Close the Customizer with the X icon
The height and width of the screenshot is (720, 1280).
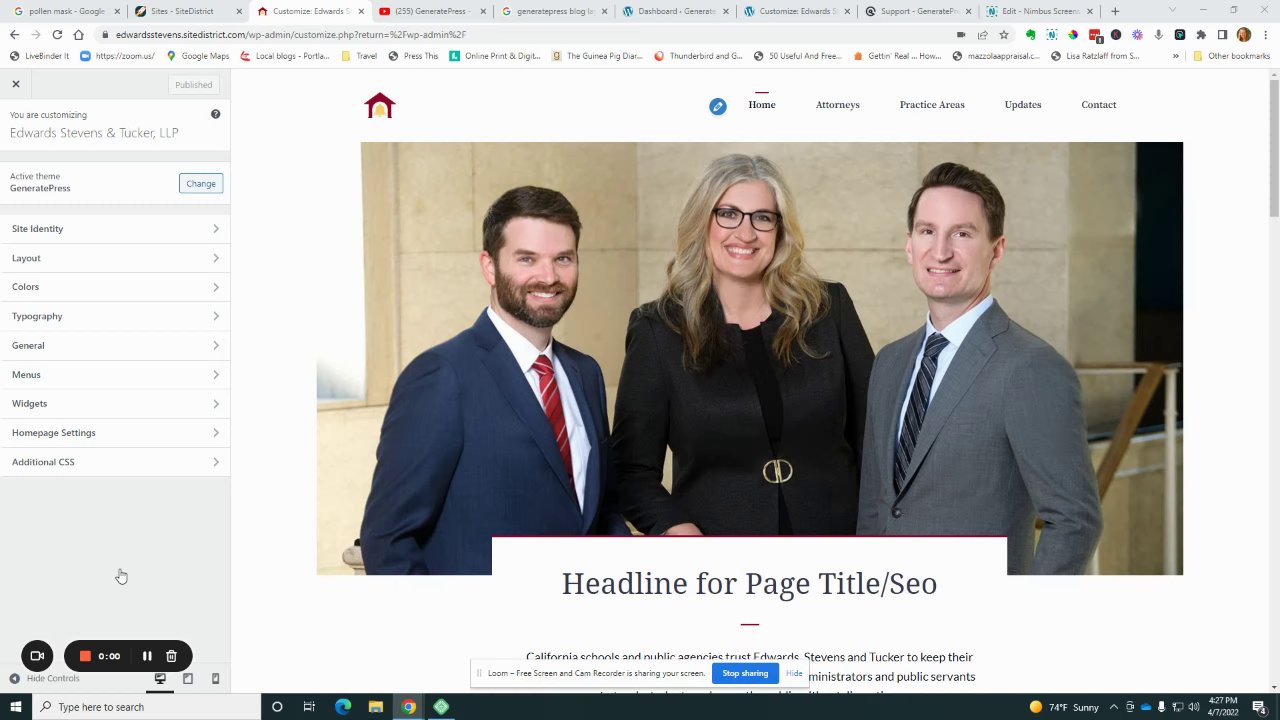coord(16,84)
